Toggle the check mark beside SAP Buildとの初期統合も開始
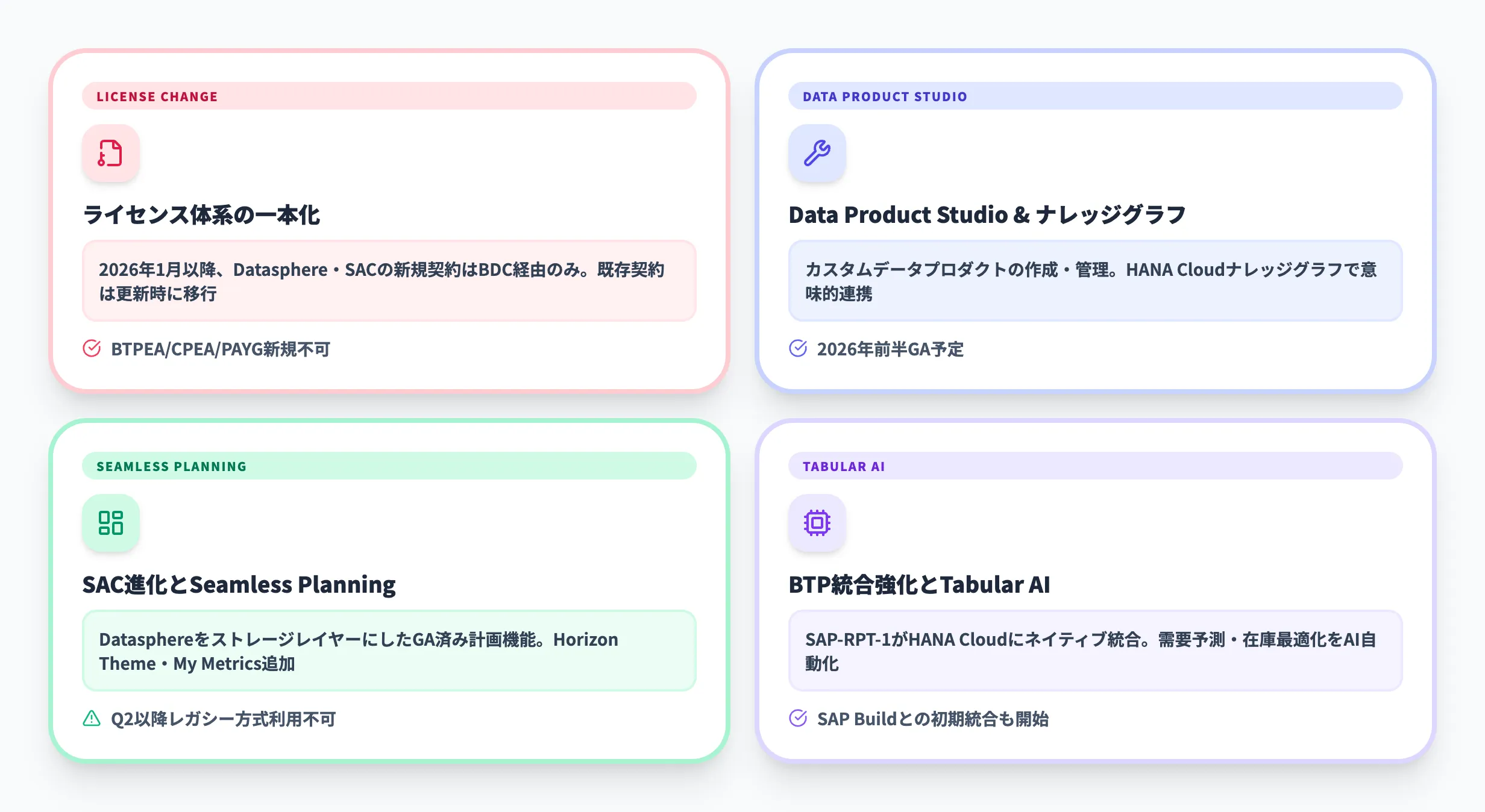1485x812 pixels. pos(797,719)
